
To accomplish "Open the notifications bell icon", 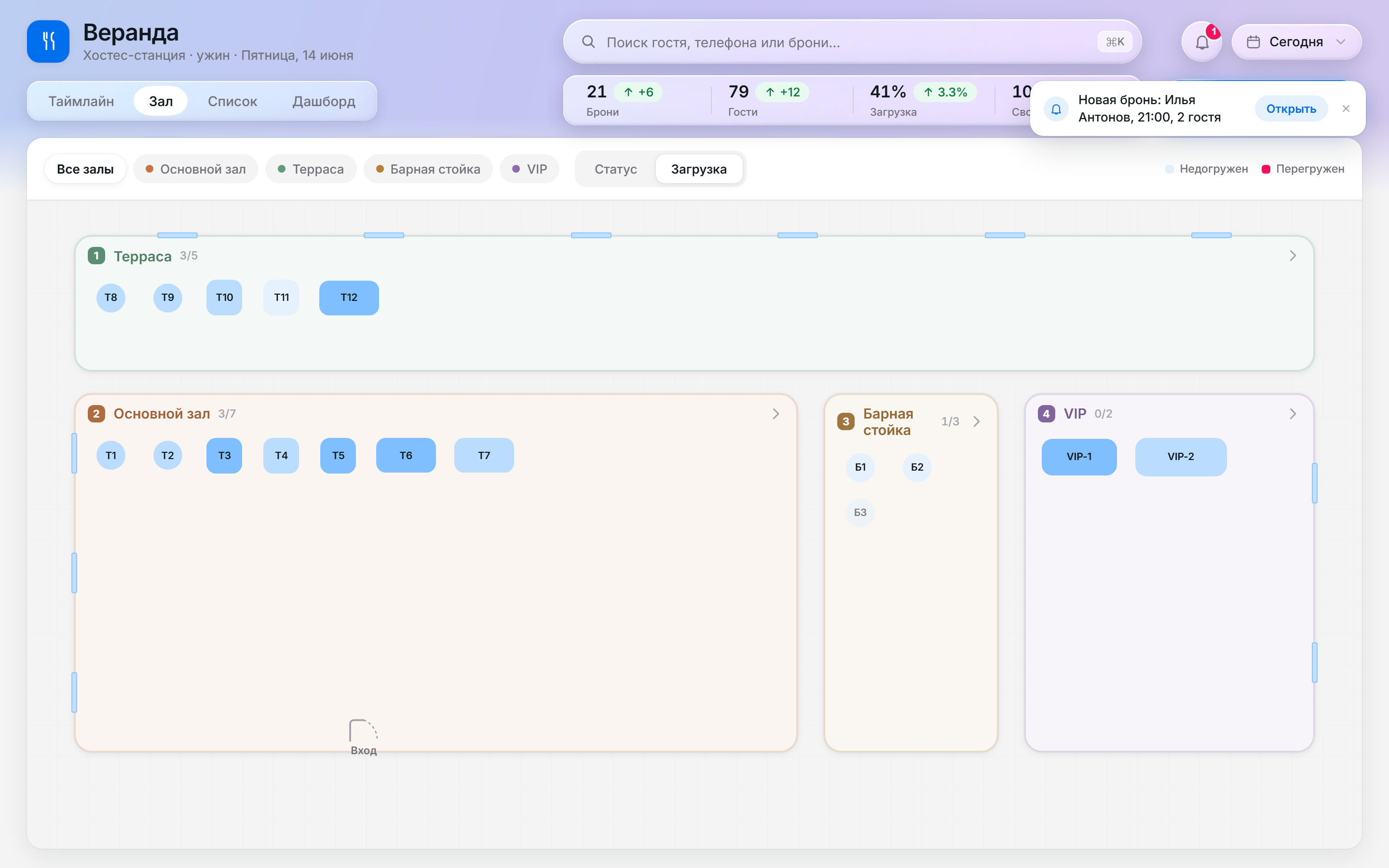I will pos(1201,42).
